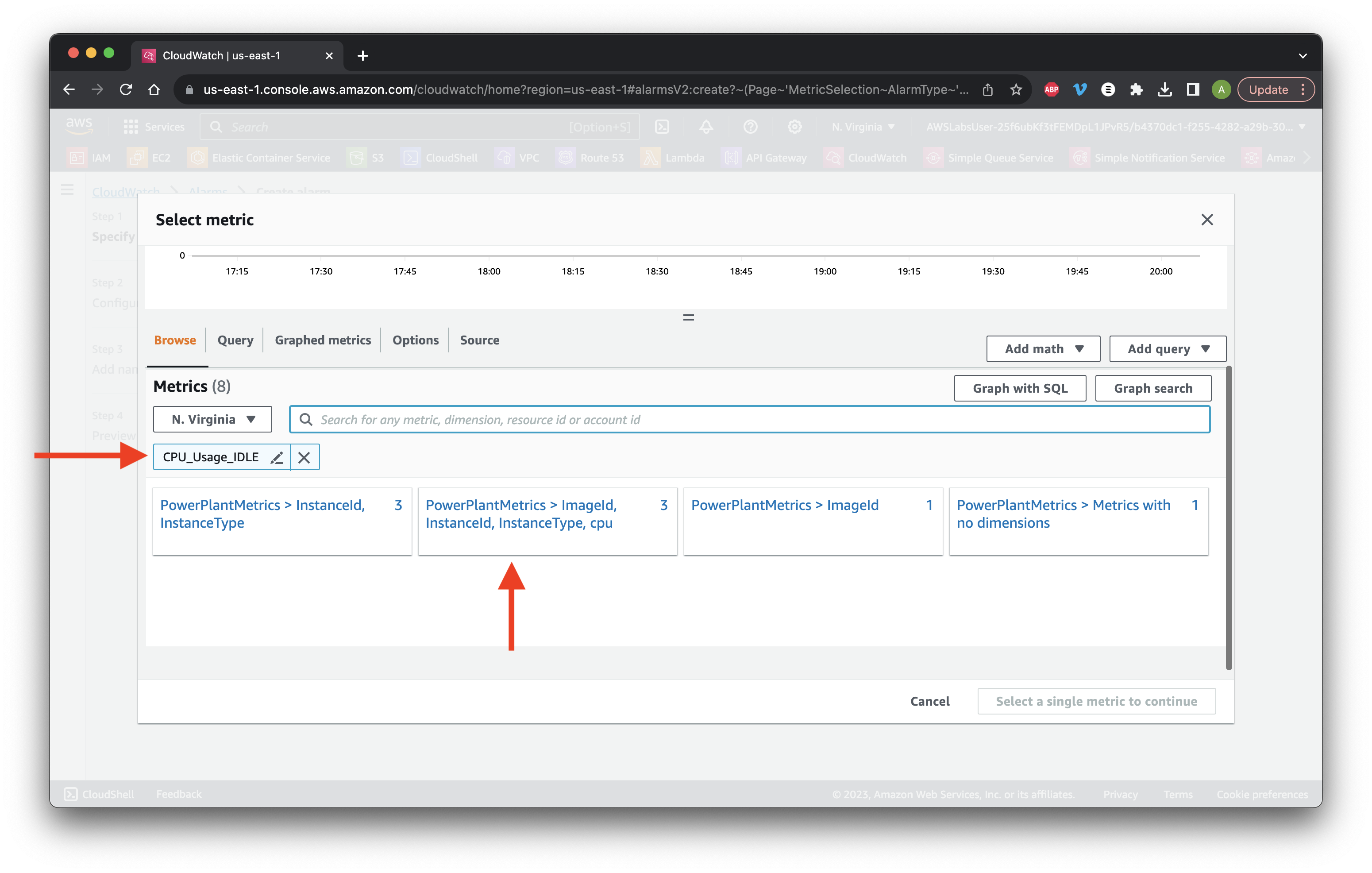Open a new browser tab

(363, 56)
